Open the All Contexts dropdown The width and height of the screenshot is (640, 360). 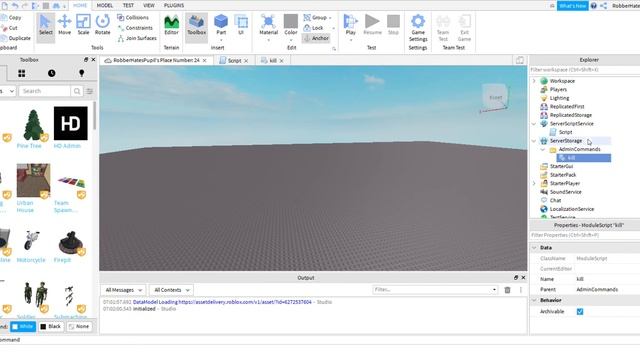(171, 290)
